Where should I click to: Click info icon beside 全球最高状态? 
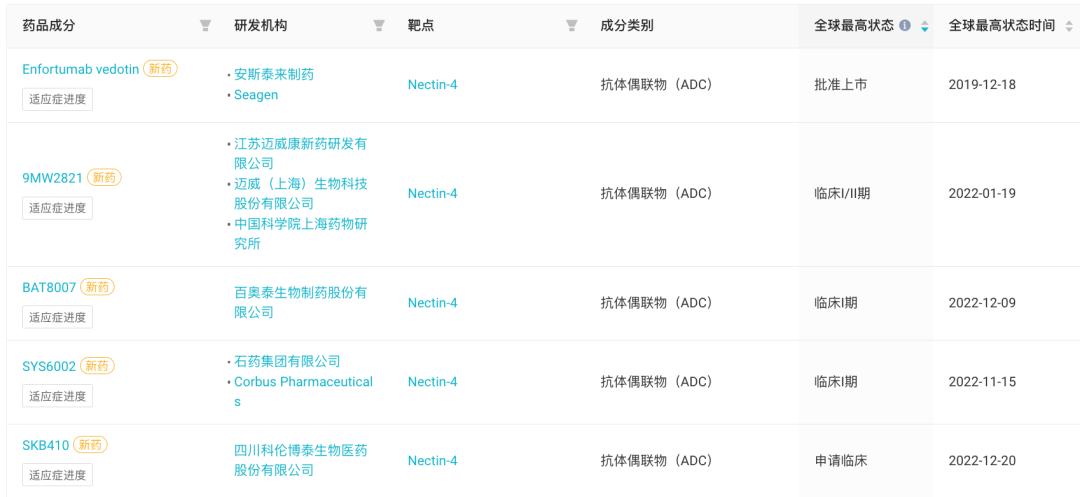coord(905,25)
